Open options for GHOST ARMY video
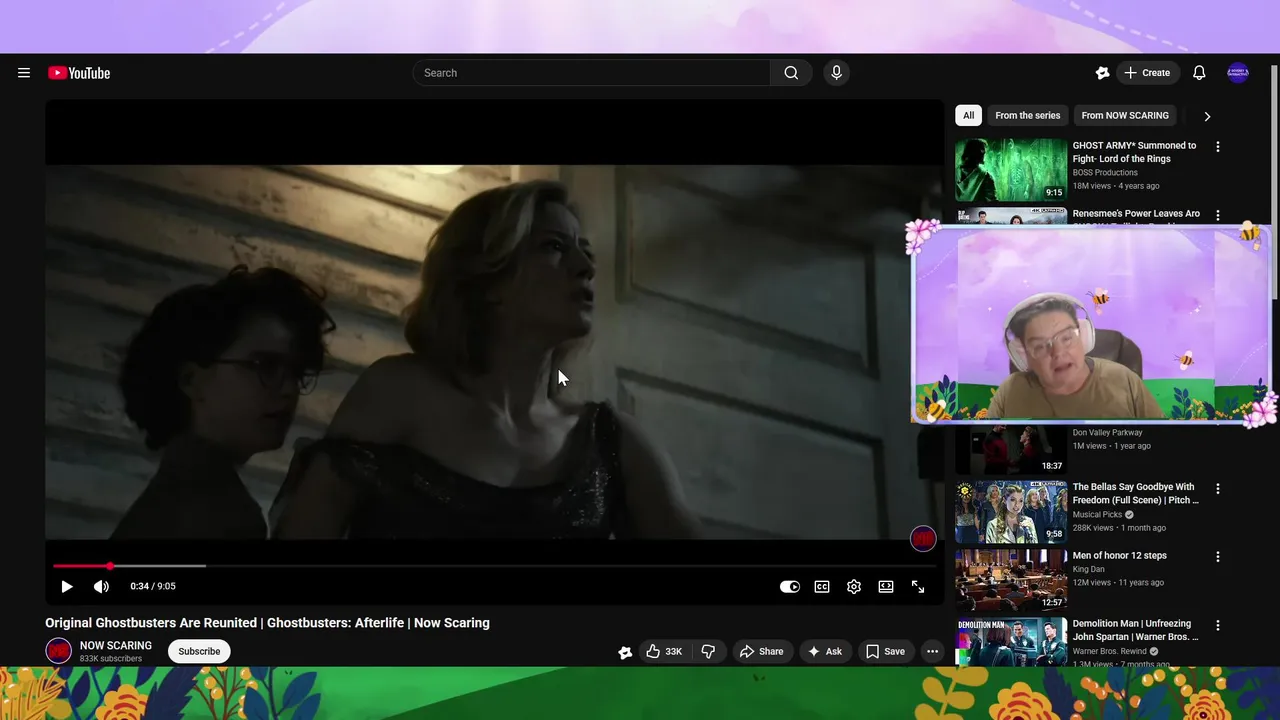Screen dimensions: 1280x720 1217,147
